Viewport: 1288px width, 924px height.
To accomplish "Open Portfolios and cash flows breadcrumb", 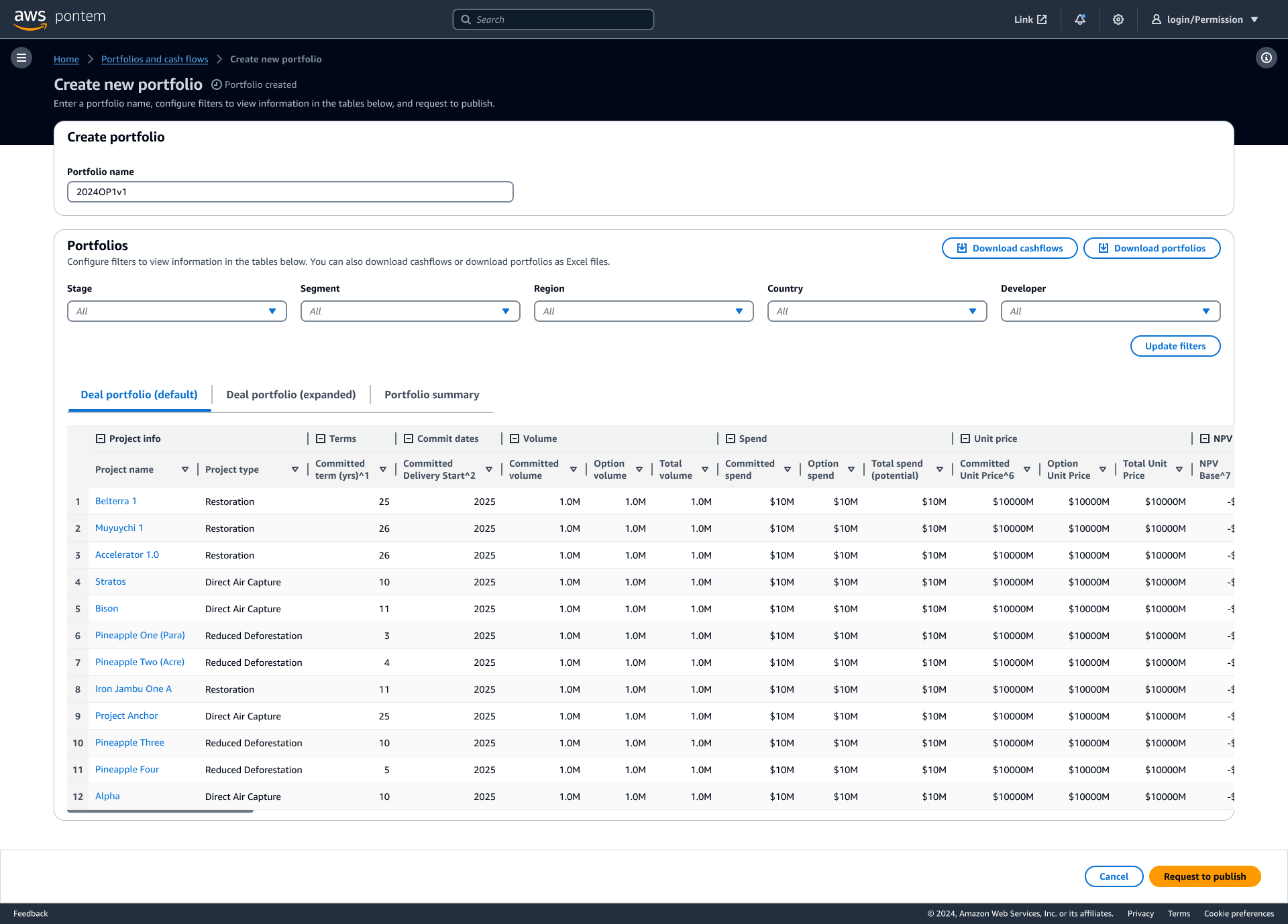I will click(x=155, y=59).
